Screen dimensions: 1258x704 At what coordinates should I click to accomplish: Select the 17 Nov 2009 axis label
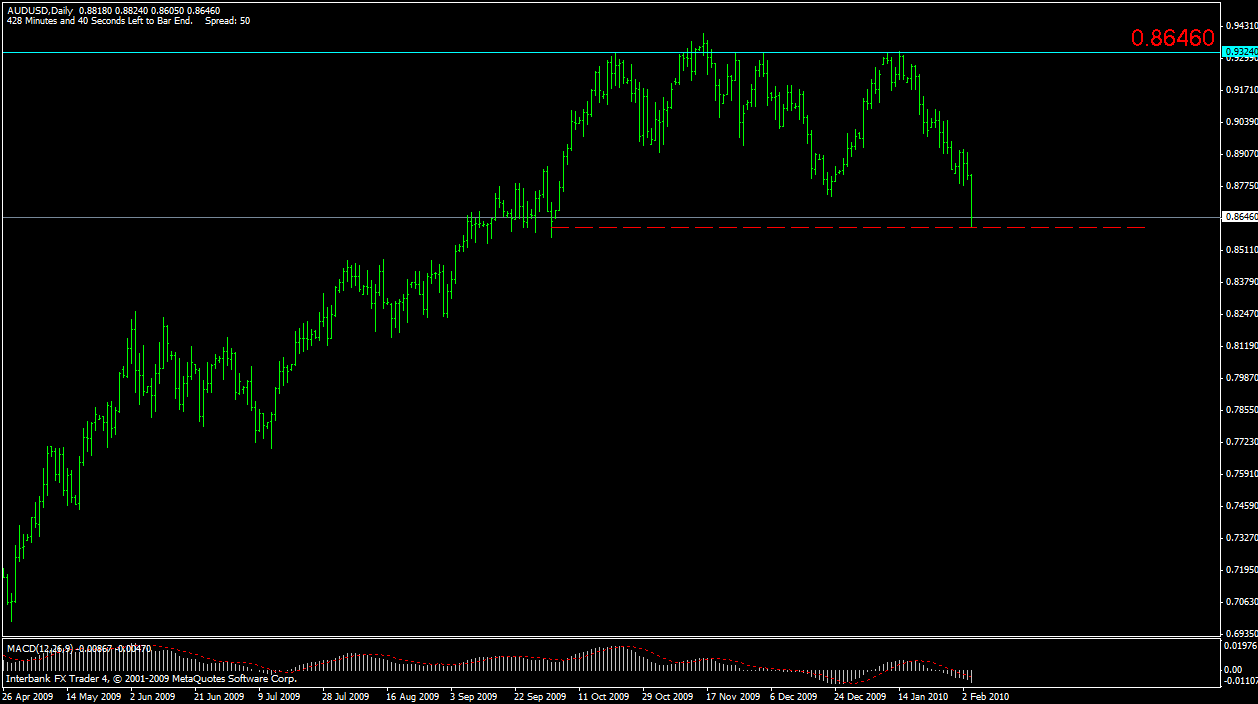pyautogui.click(x=731, y=695)
